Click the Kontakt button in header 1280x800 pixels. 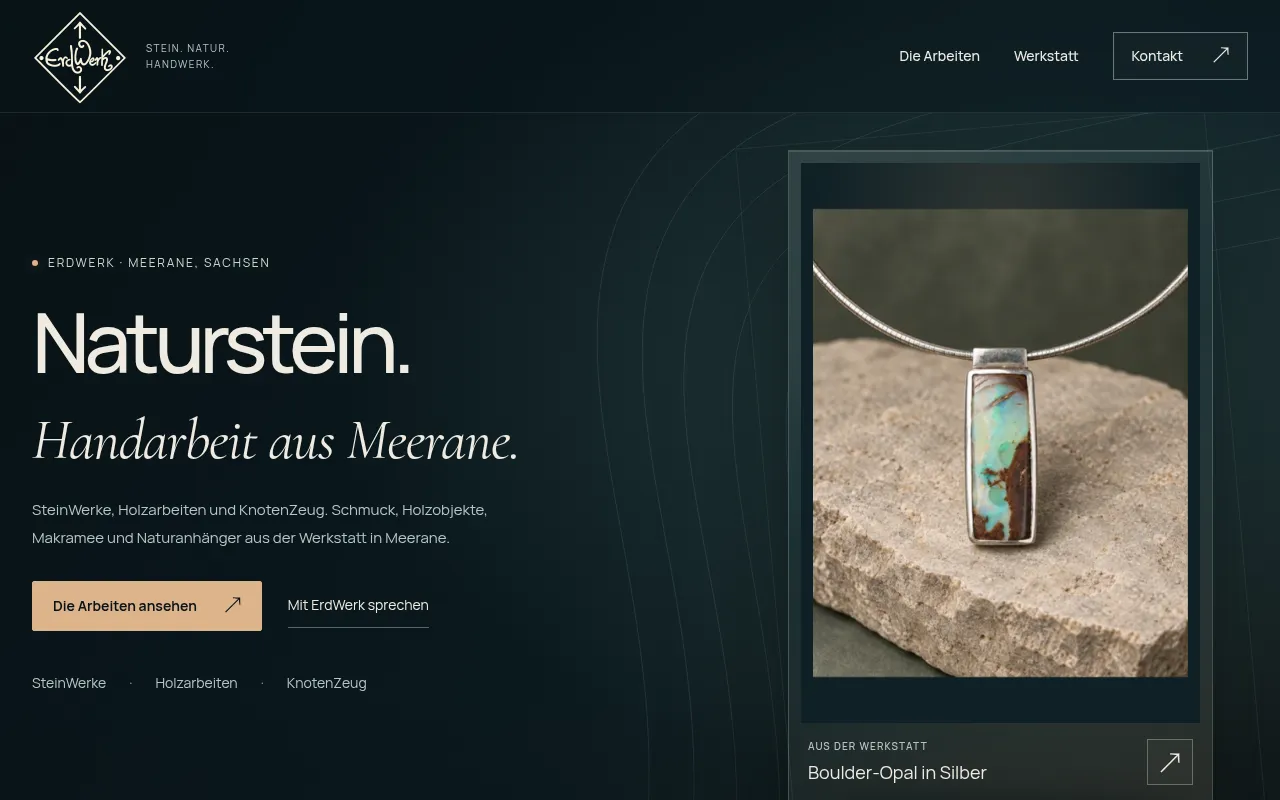[x=1180, y=56]
